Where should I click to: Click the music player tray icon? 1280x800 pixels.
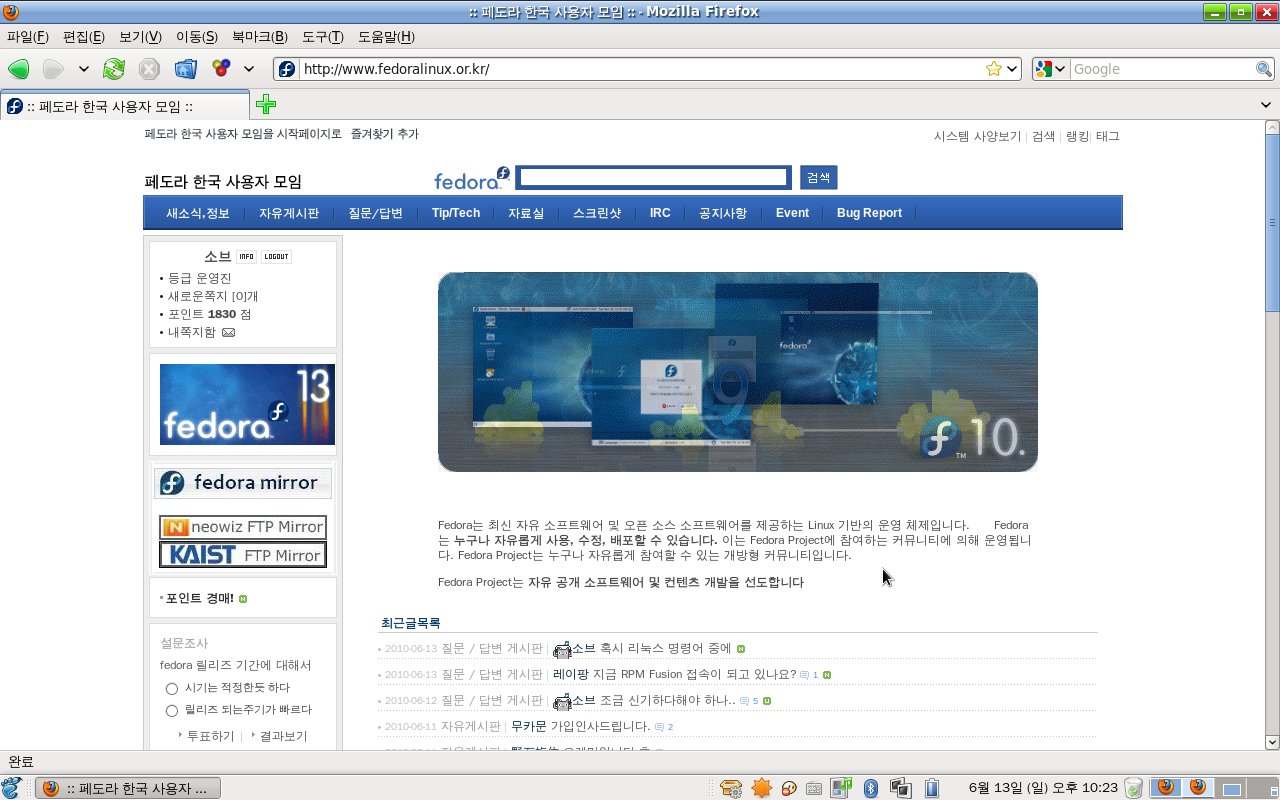841,788
